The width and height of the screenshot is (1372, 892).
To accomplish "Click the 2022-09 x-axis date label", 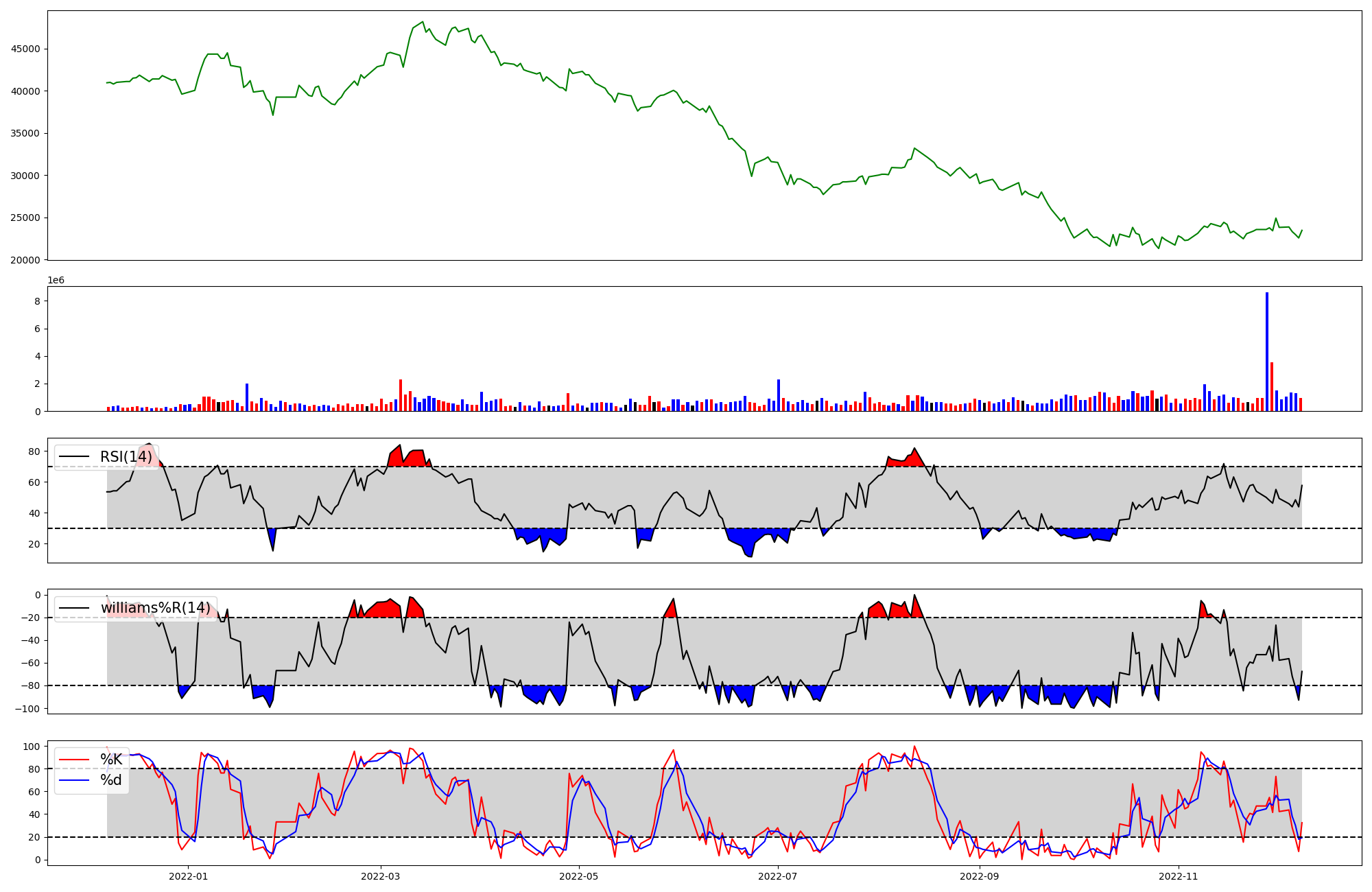I will [979, 876].
